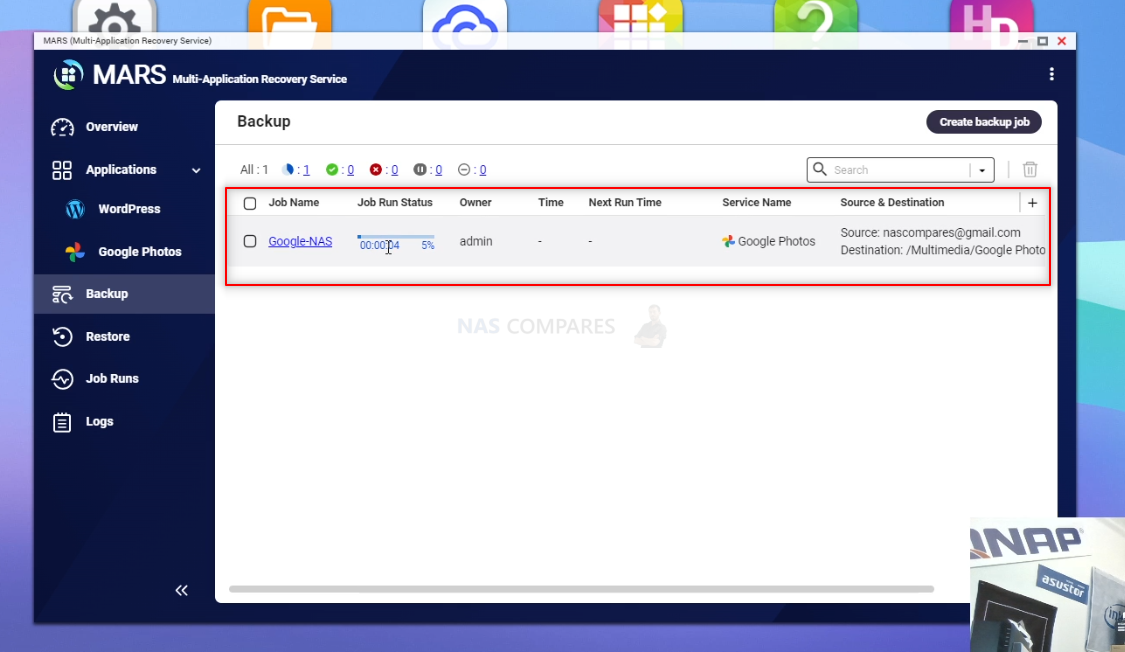Click the stopped status minus icon

tap(464, 170)
